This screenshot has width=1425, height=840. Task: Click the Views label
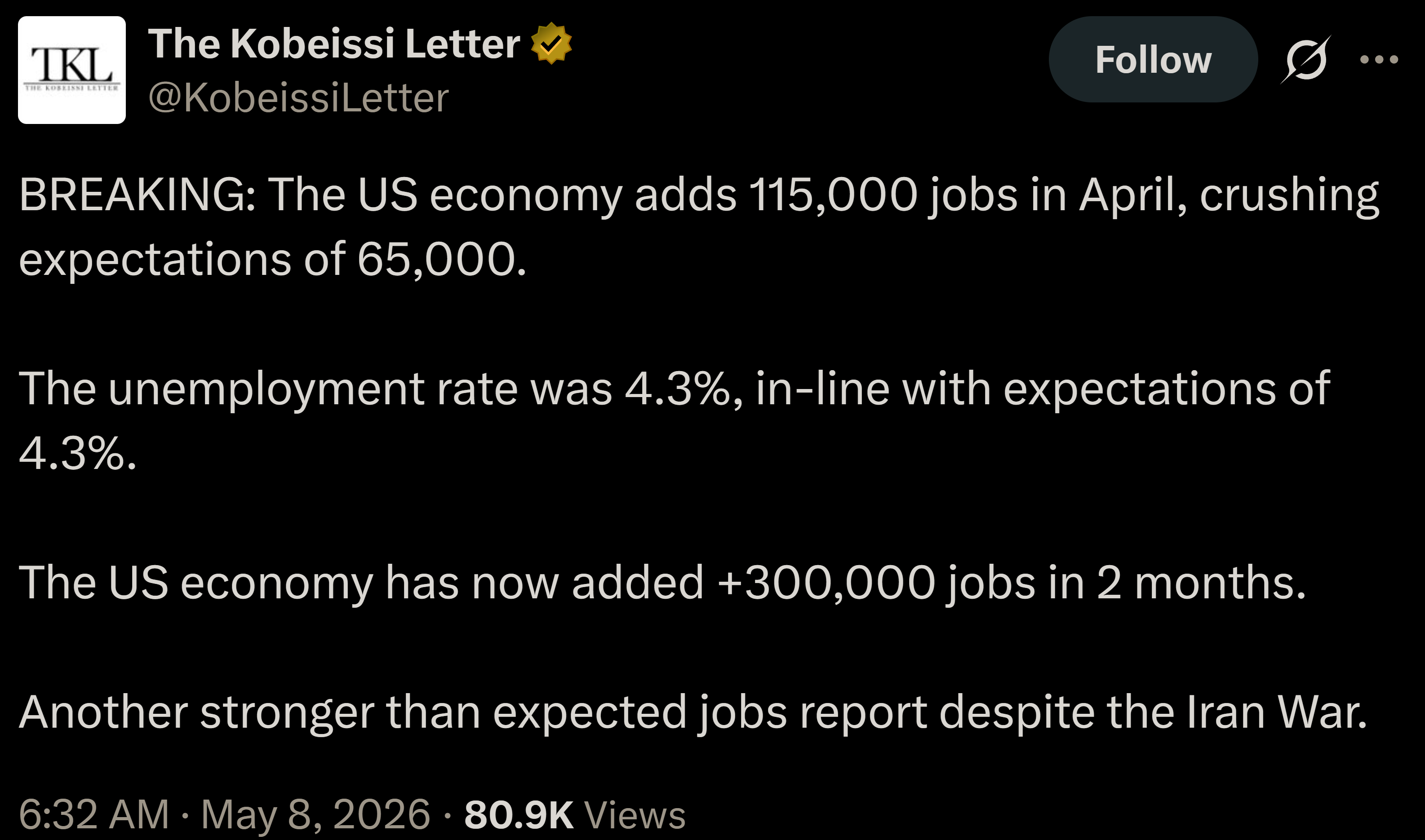coord(635,814)
